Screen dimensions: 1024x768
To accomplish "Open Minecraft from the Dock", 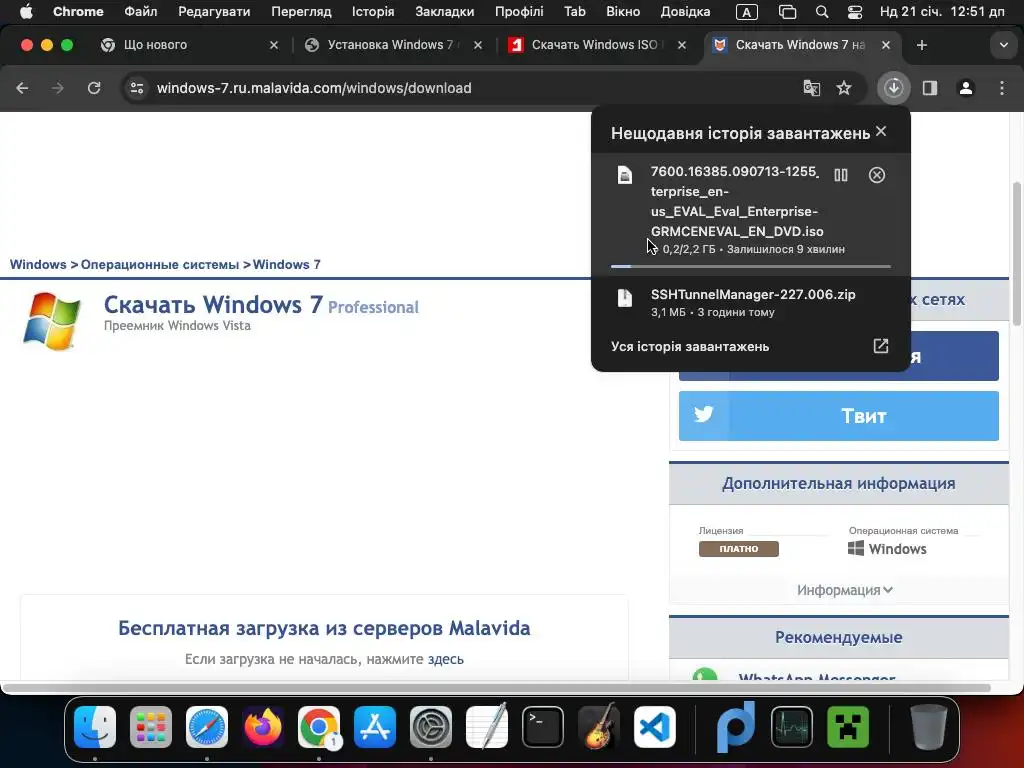I will coord(848,727).
